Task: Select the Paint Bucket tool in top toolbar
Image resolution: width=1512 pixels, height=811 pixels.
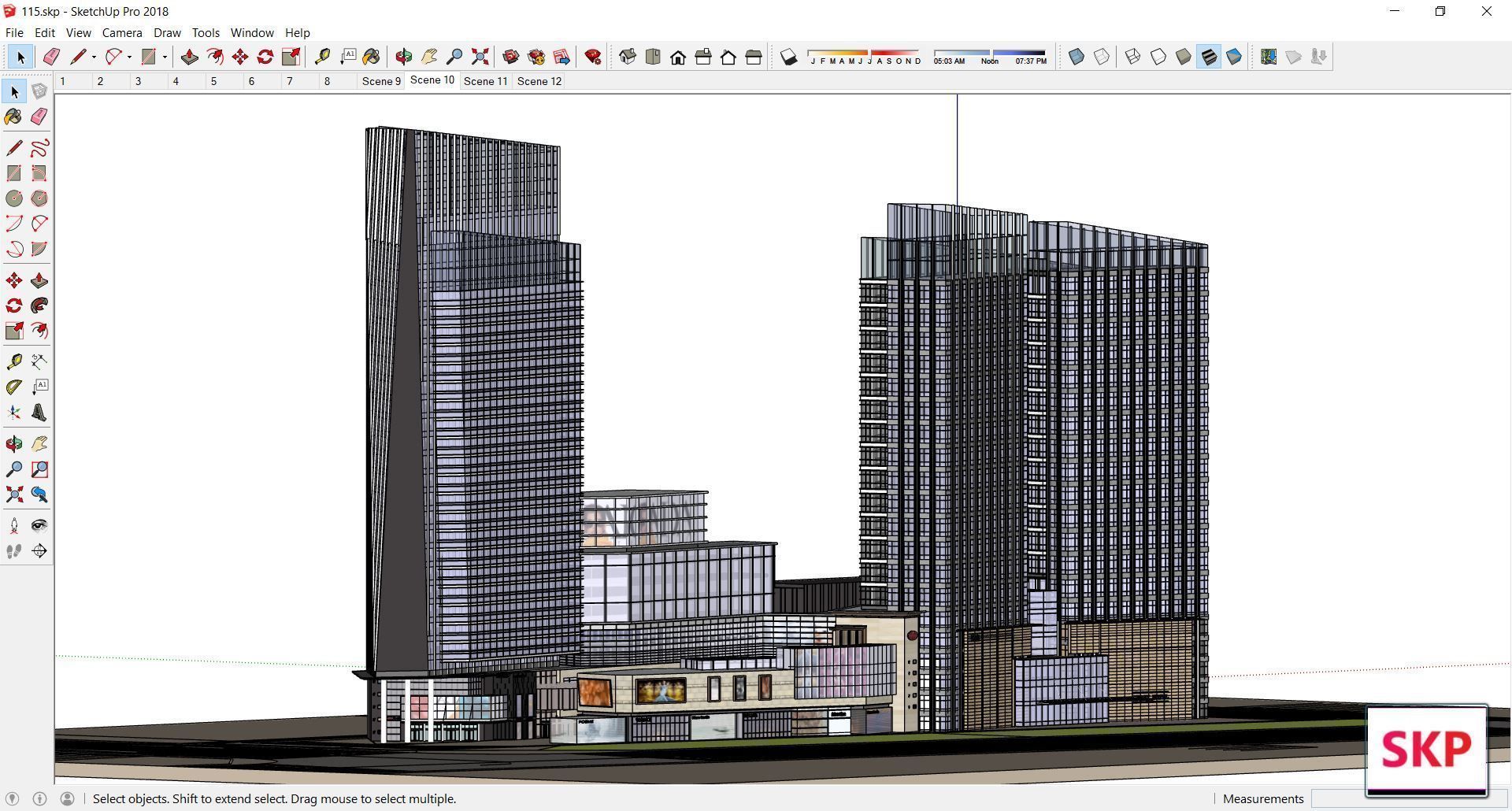Action: click(x=372, y=57)
